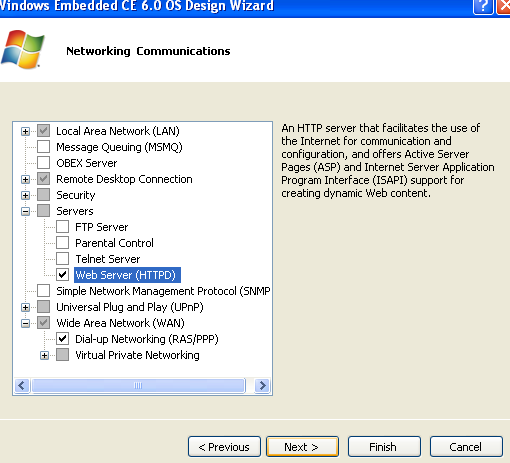The image size is (510, 463).
Task: Click the scrollbar left arrow
Action: (22, 386)
